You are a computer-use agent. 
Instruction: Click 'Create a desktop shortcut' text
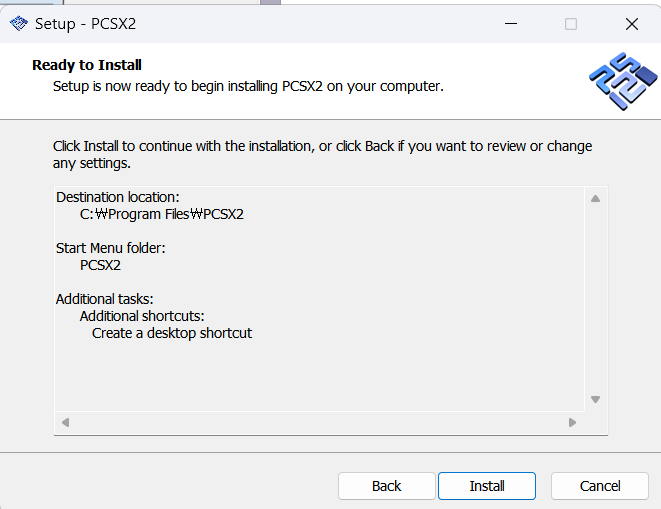pyautogui.click(x=172, y=333)
